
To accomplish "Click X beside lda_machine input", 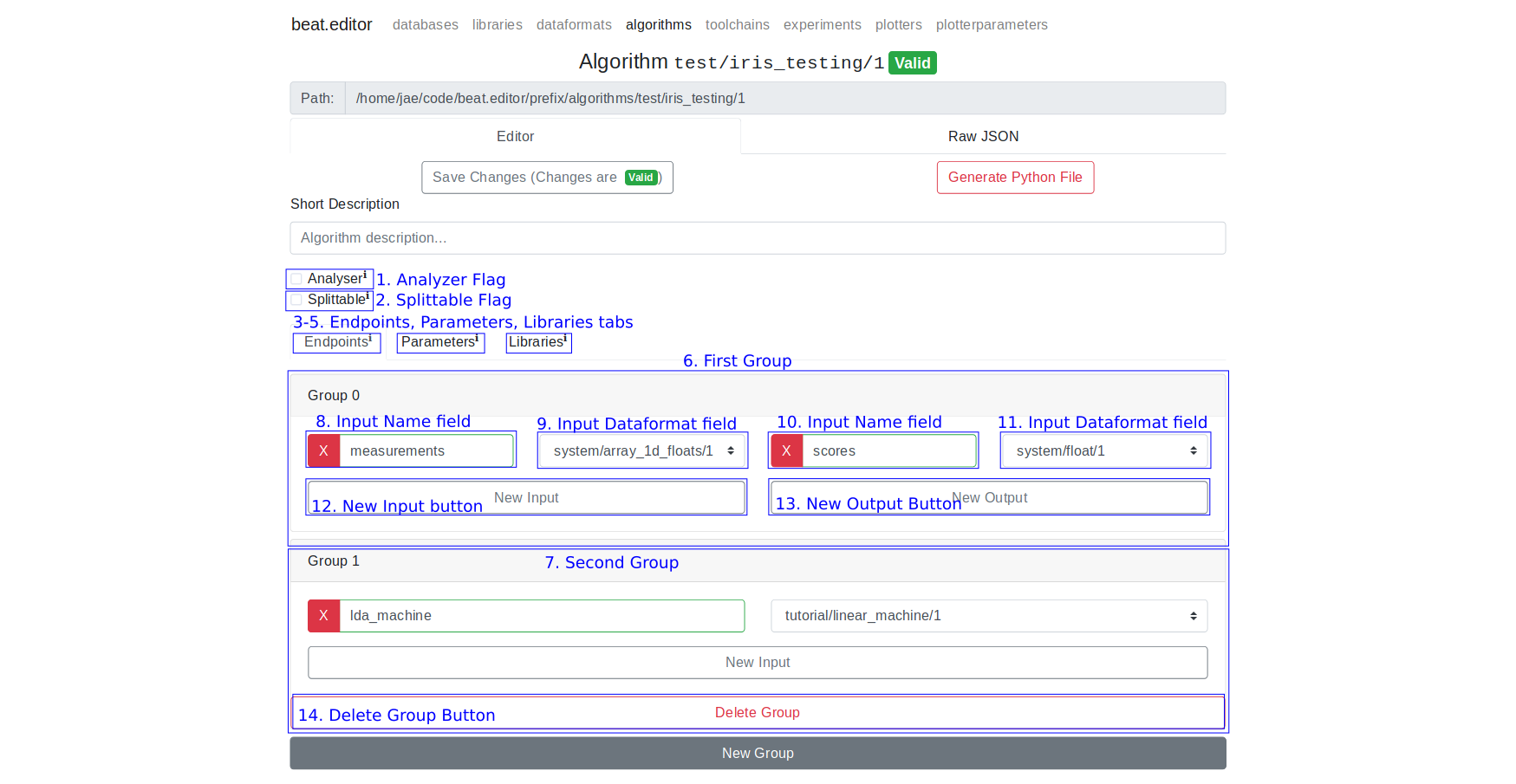I will coord(323,616).
